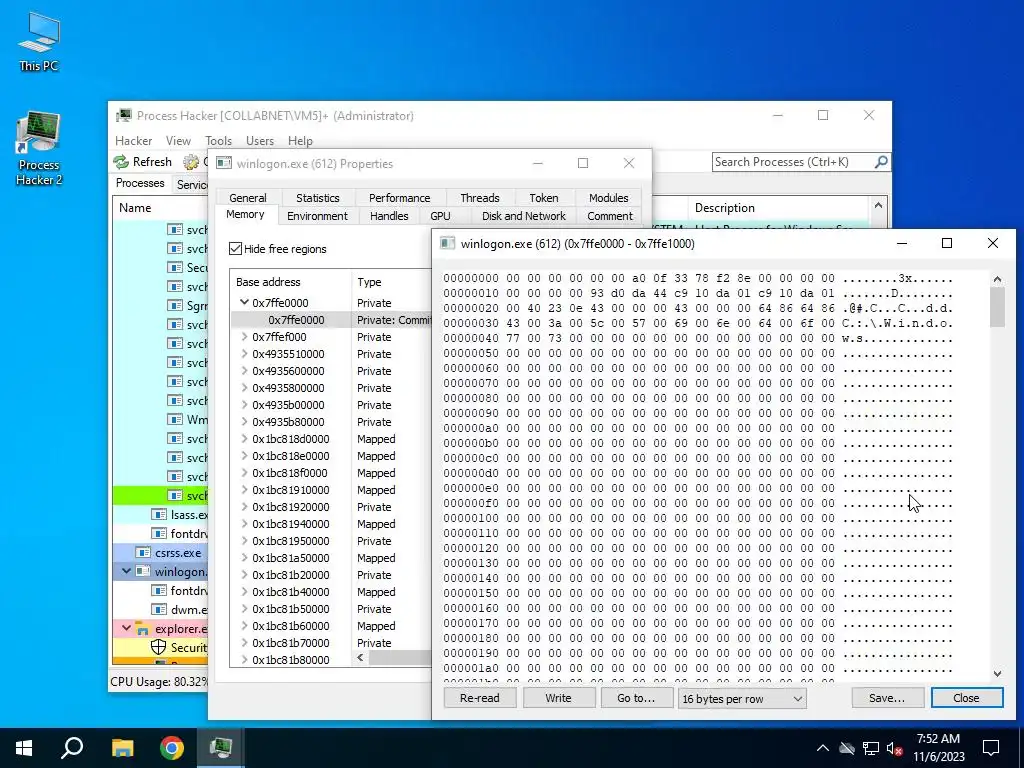1024x768 pixels.
Task: Switch to the Environment tab
Action: (317, 216)
